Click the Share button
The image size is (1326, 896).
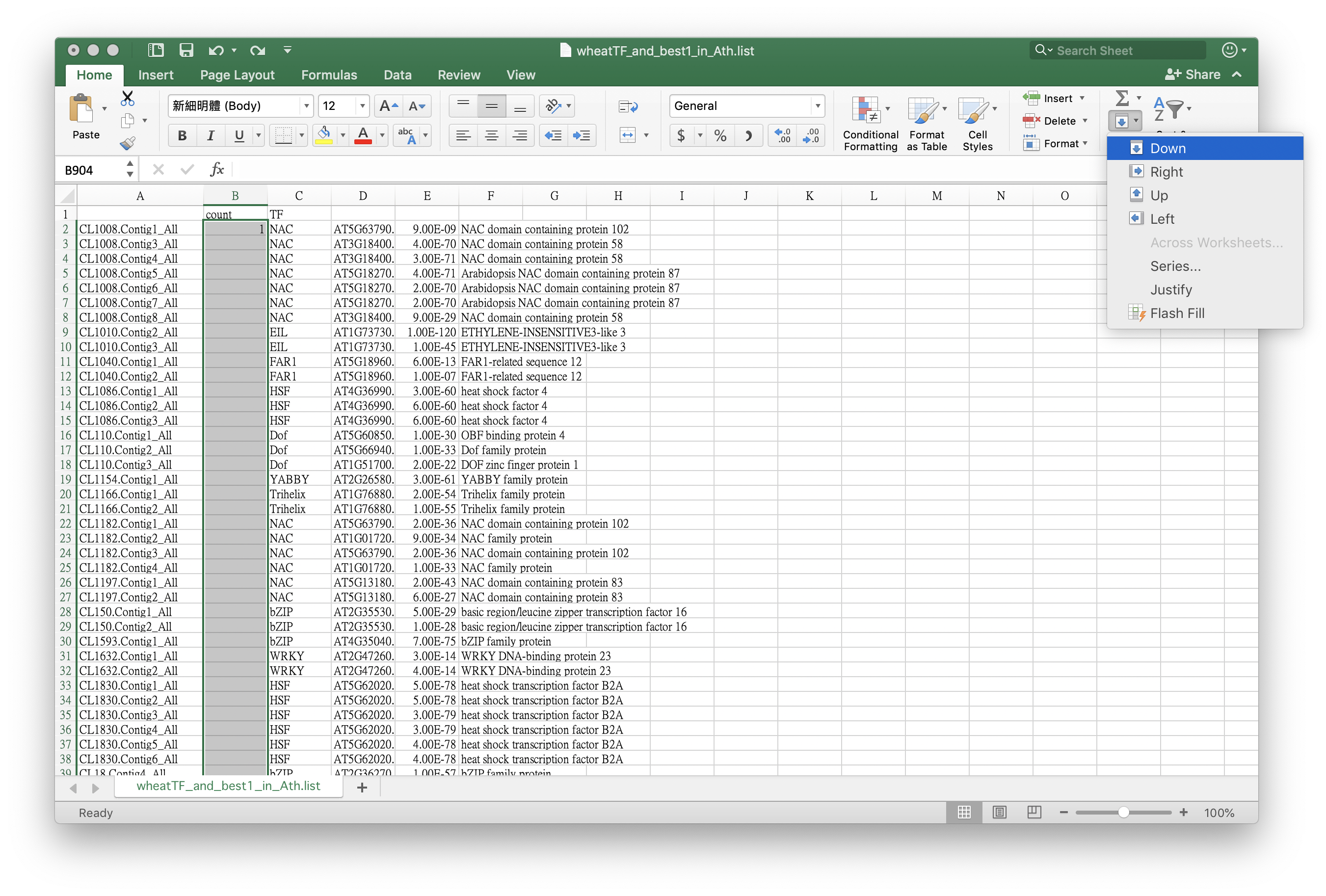pos(1193,75)
